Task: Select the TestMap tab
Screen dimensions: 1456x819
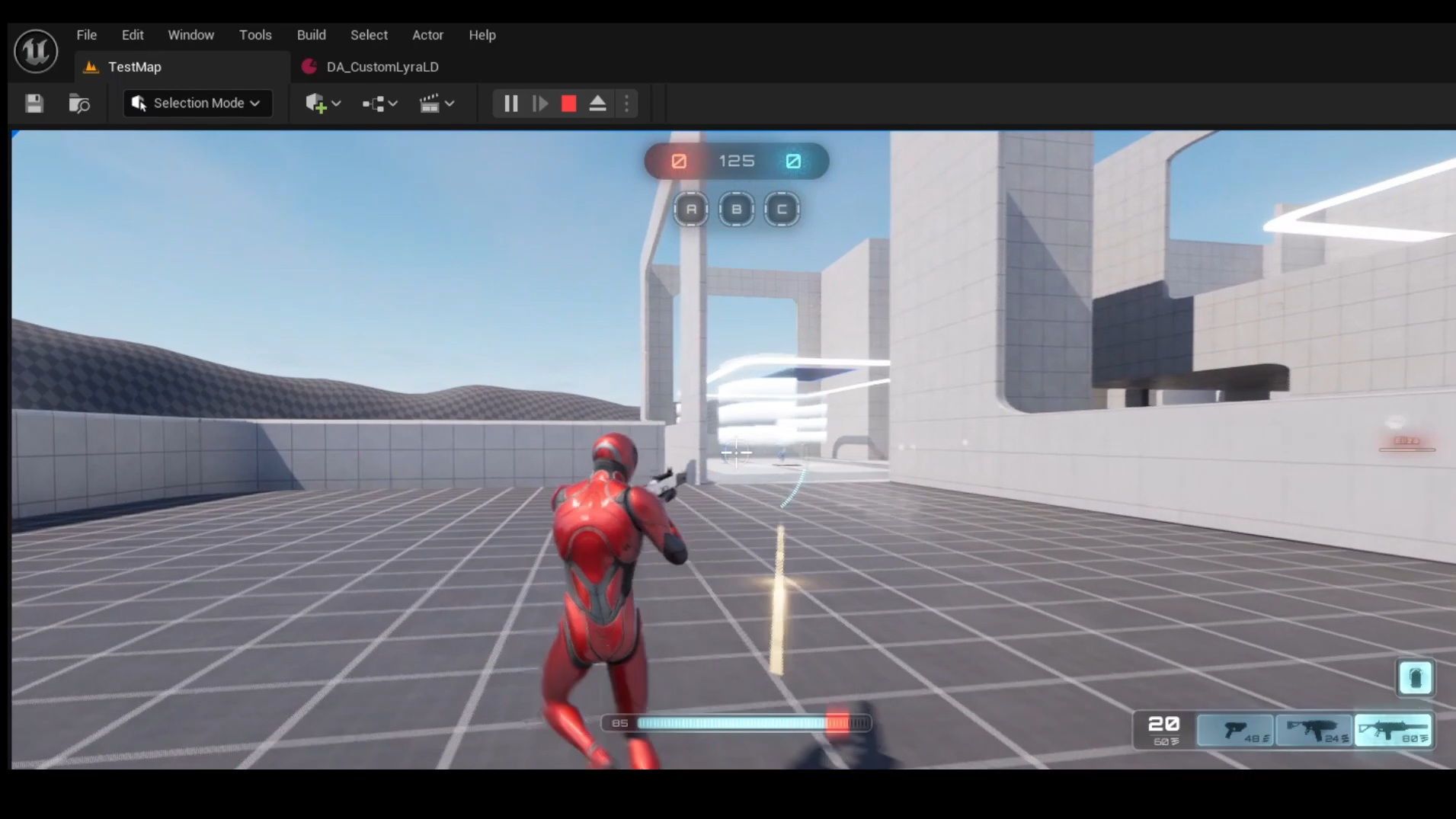Action: pyautogui.click(x=135, y=67)
